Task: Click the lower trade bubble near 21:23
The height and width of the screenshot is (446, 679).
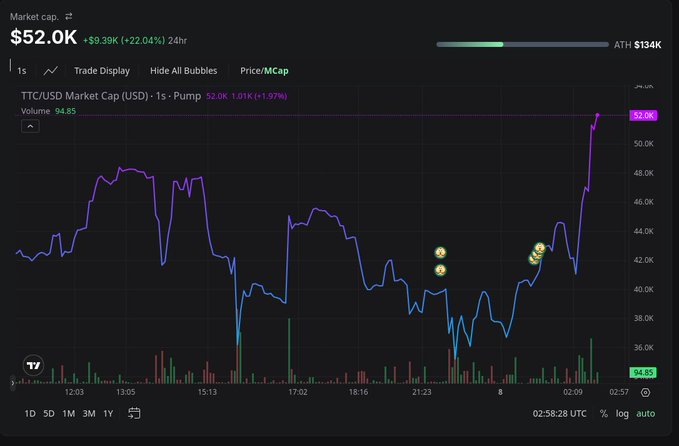Action: 440,270
